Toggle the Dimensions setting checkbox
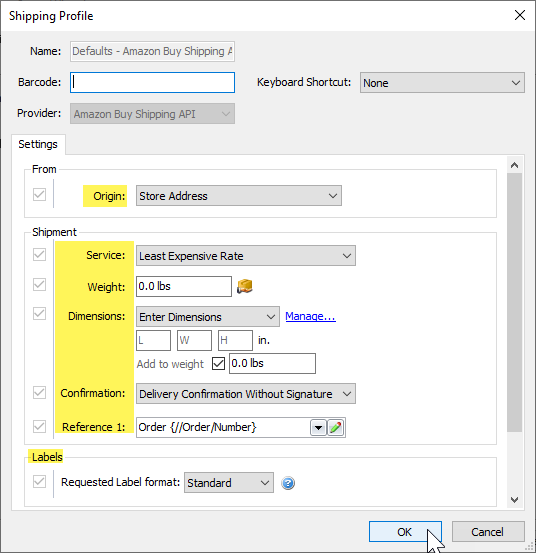 [39, 314]
